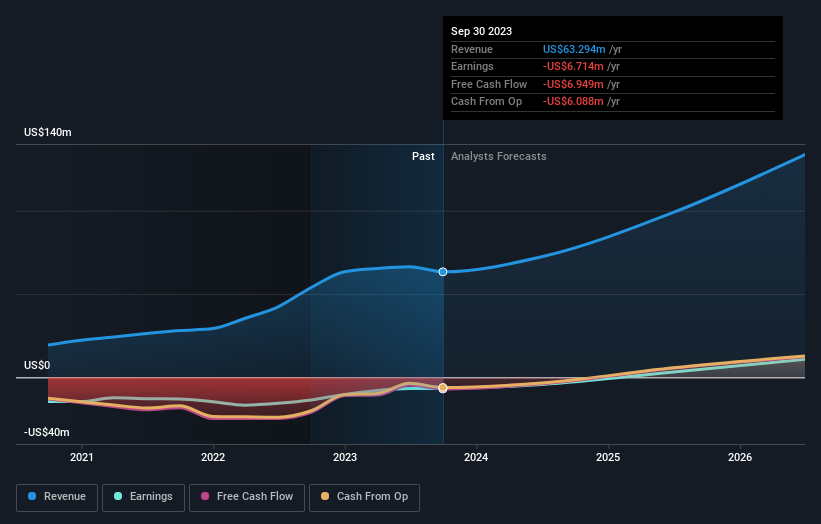
Task: Toggle the Revenue legend series
Action: point(57,497)
